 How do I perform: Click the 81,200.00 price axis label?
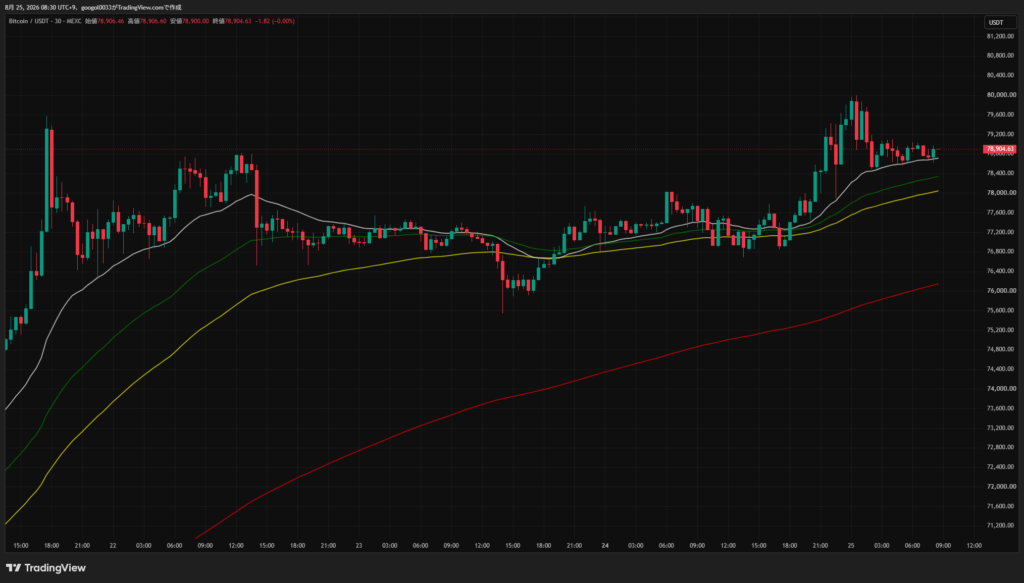[1000, 36]
